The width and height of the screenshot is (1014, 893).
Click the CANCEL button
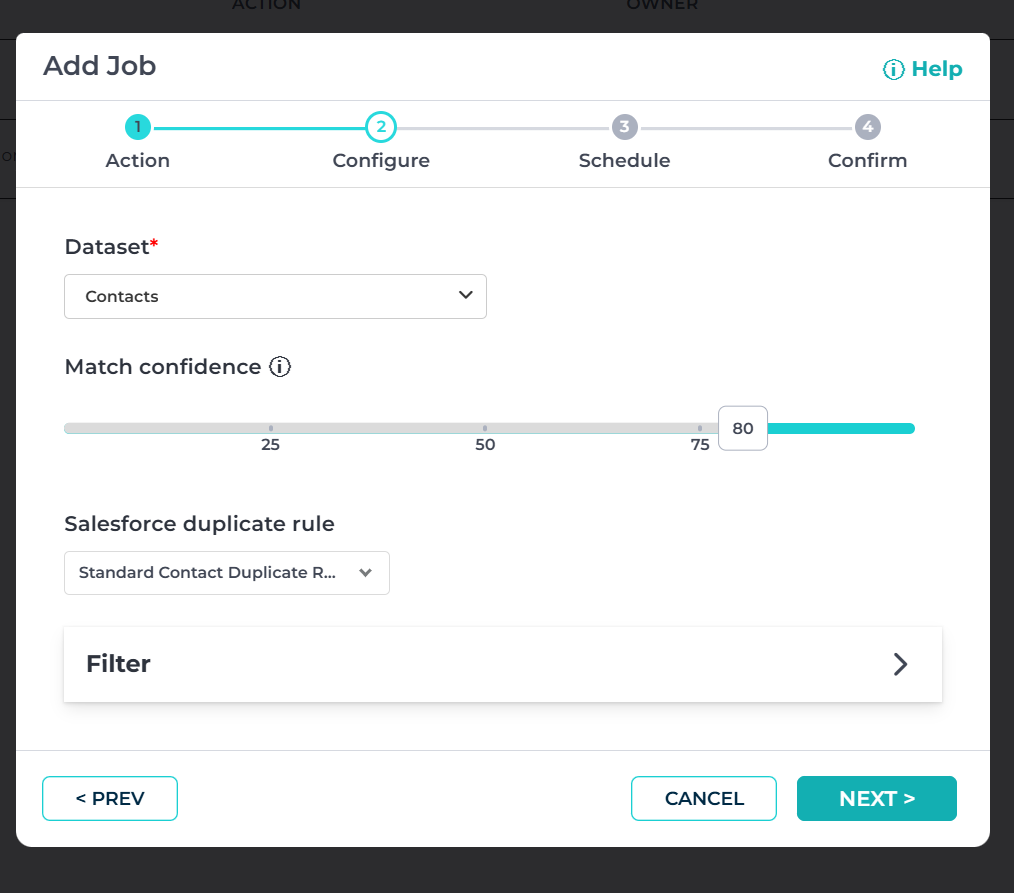[704, 799]
